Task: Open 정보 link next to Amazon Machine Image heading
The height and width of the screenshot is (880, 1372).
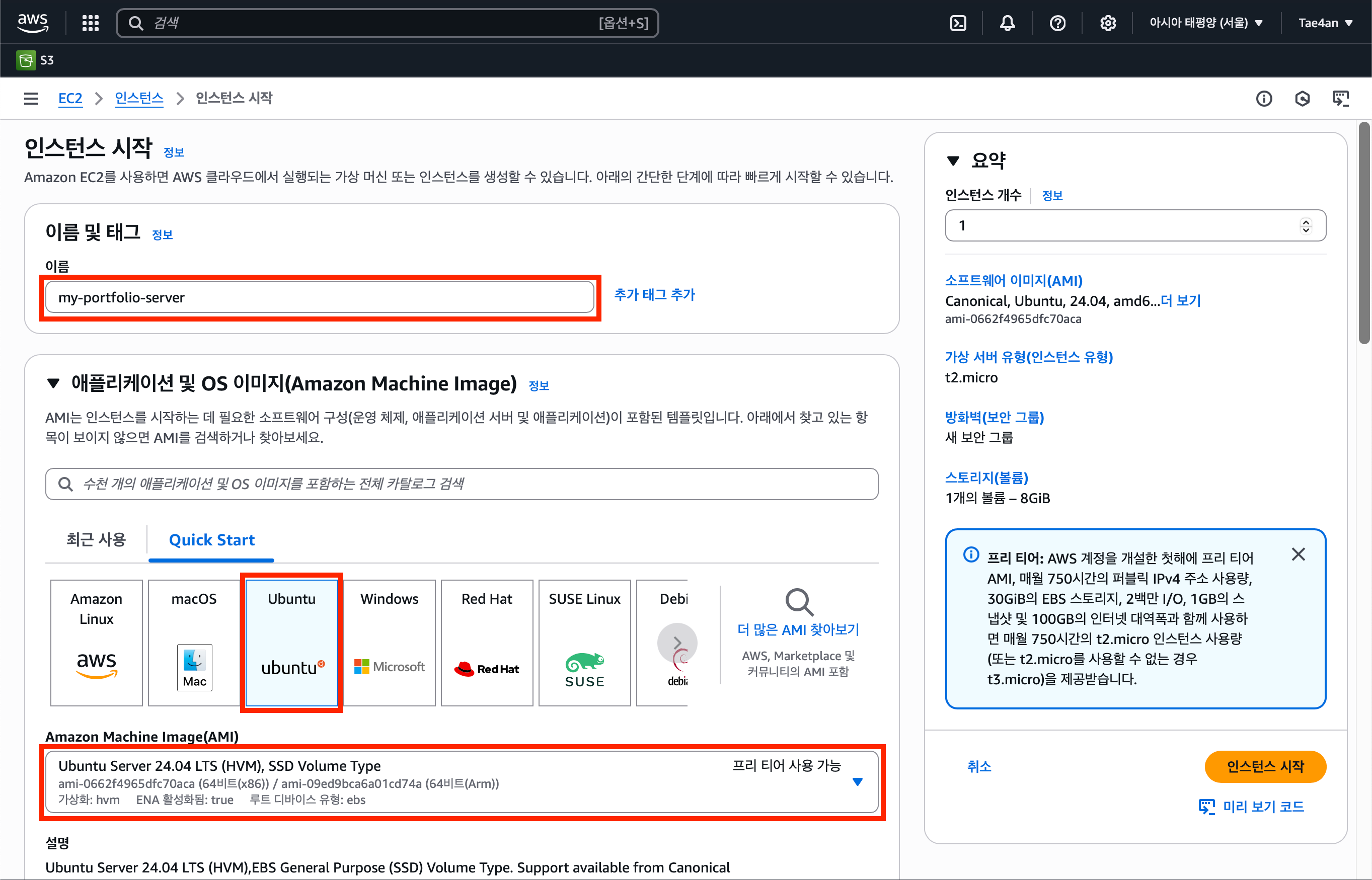Action: point(539,386)
